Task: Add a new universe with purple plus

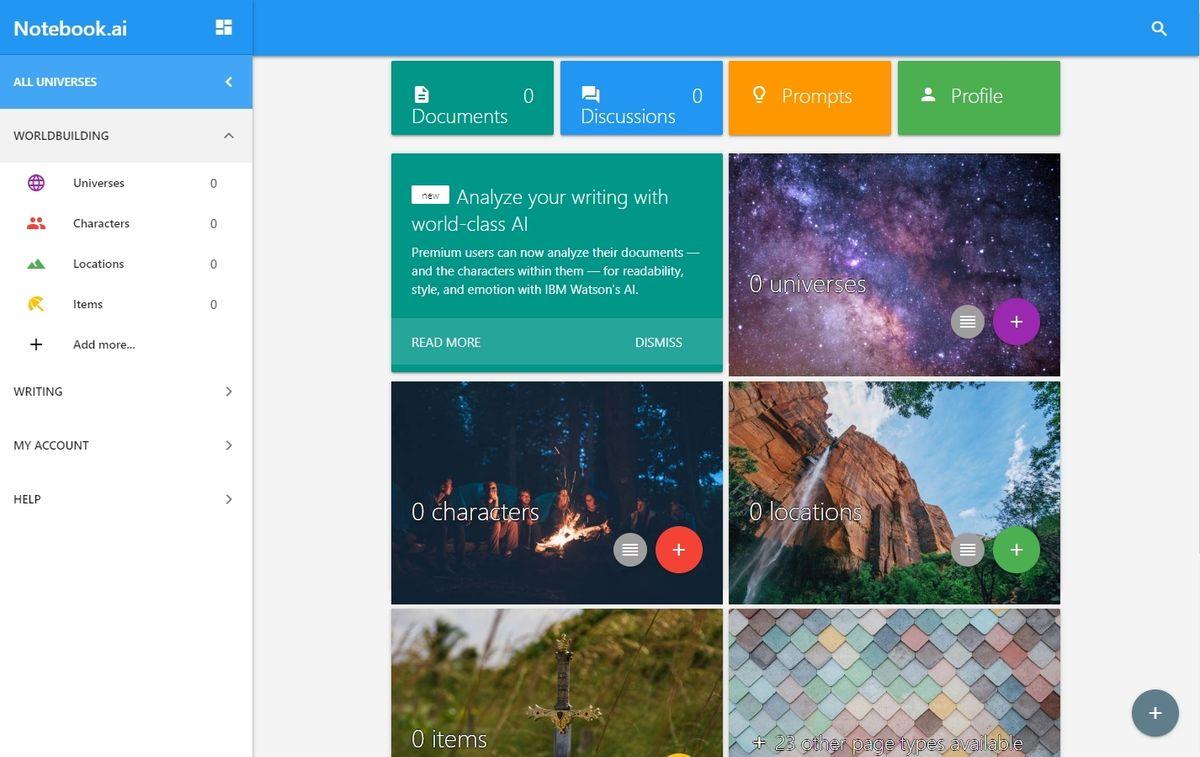Action: pyautogui.click(x=1016, y=322)
